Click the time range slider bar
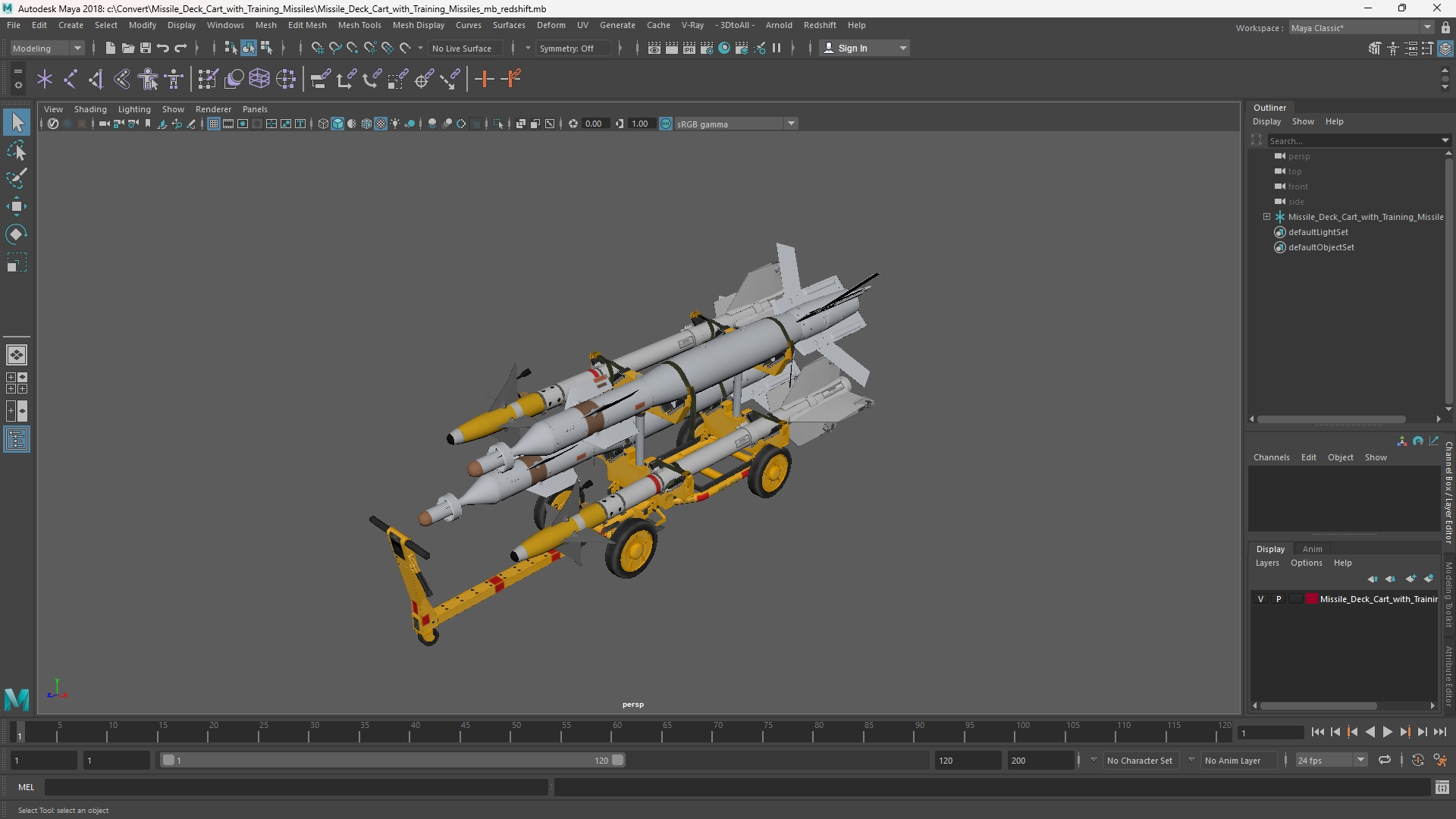 click(x=392, y=760)
